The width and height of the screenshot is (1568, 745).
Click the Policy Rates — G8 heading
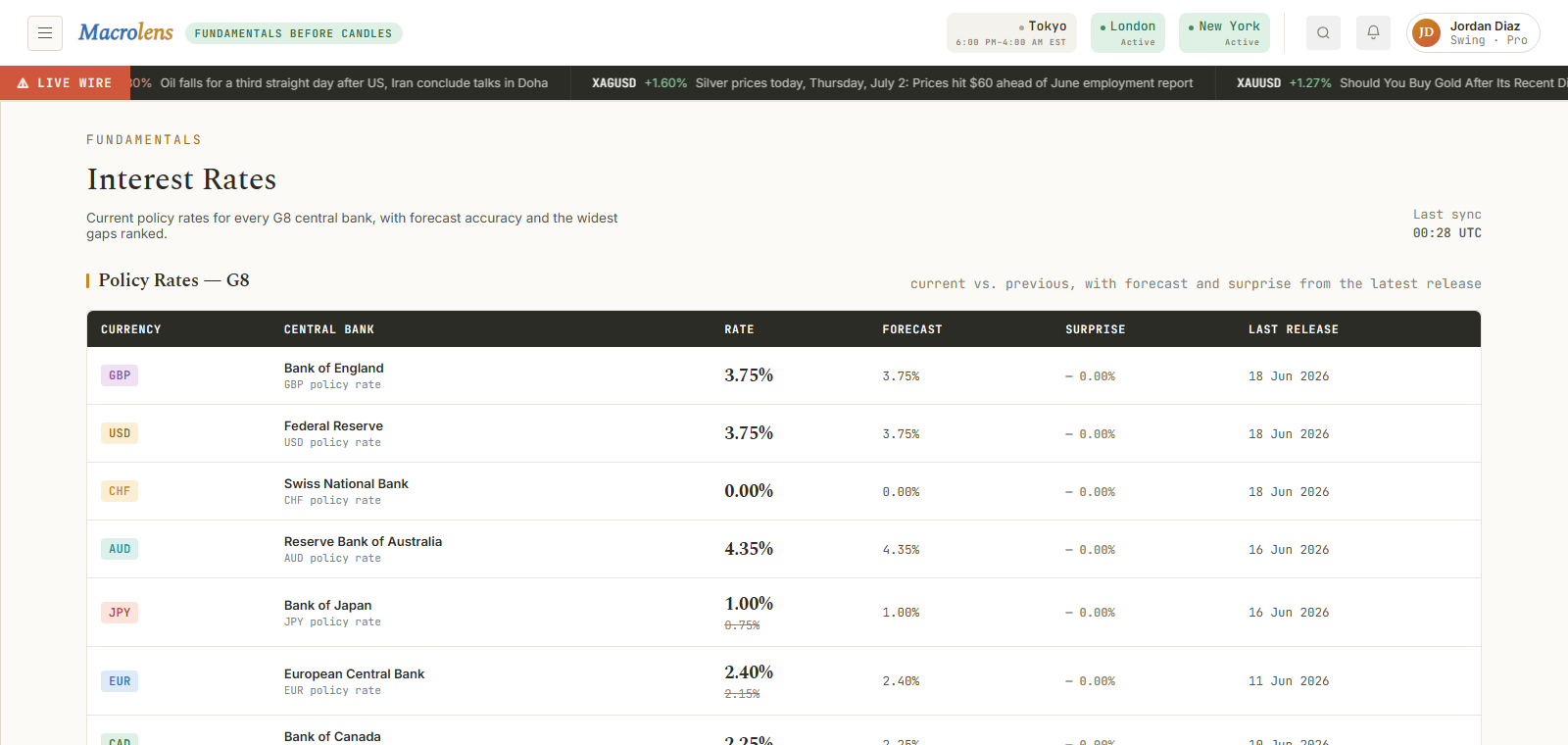point(173,280)
